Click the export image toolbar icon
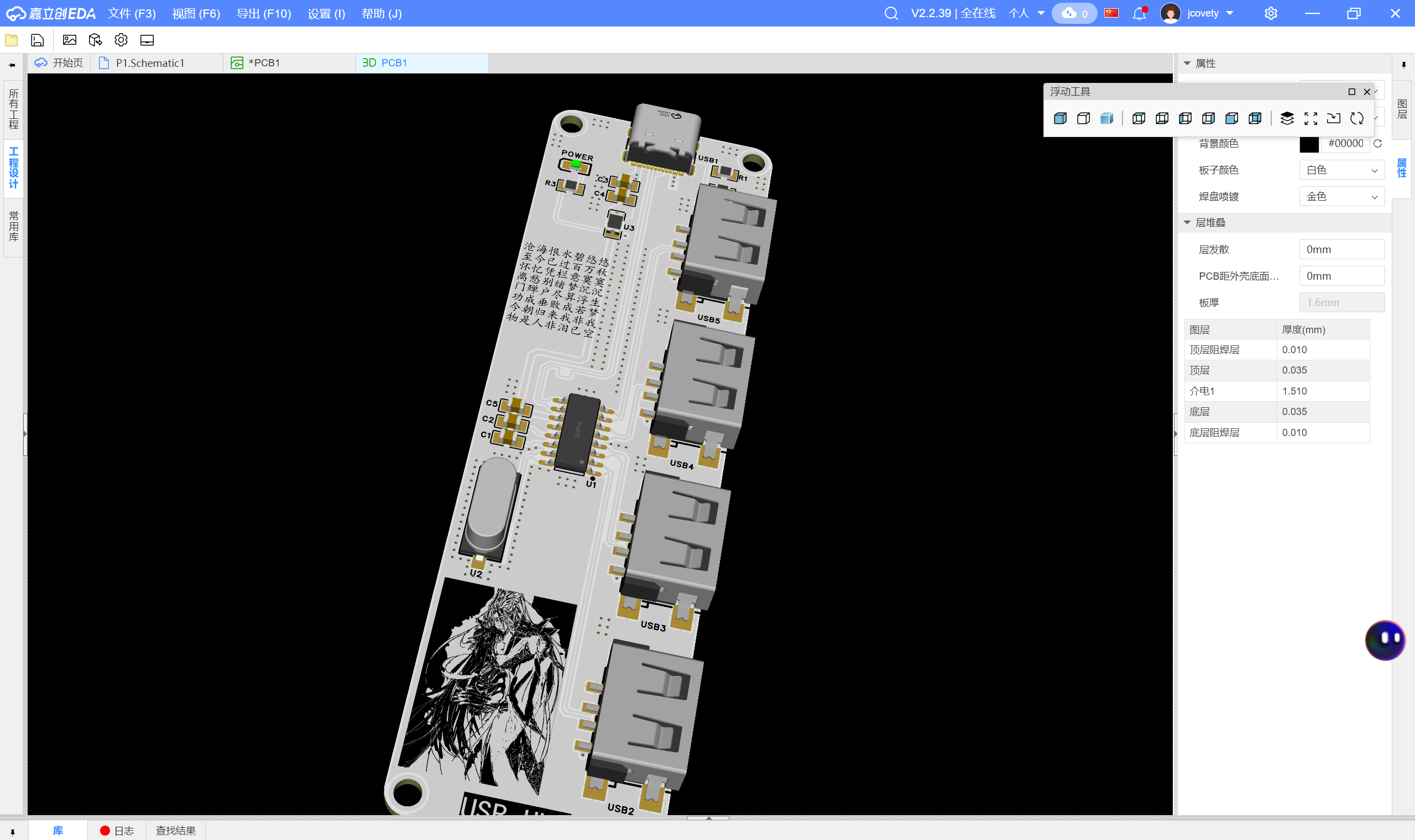Screen dimensions: 1415x840 (x=70, y=40)
